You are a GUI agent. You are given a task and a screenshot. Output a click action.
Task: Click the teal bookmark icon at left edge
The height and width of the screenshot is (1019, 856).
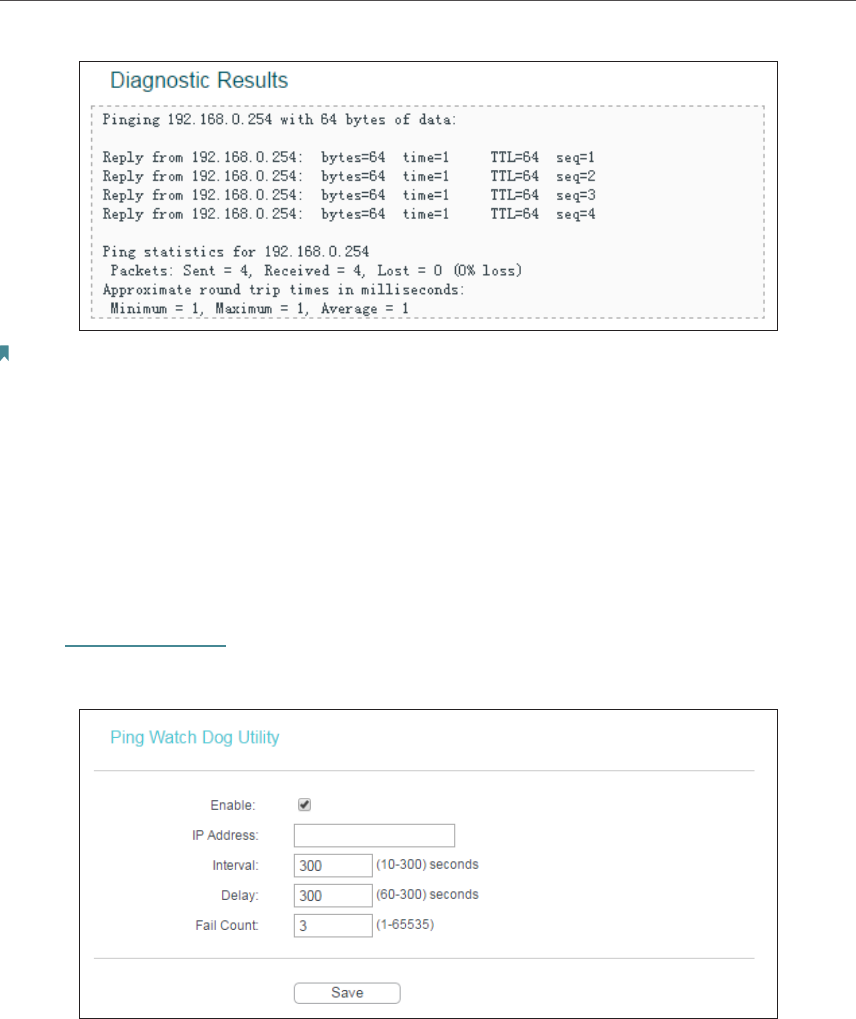[x=4, y=353]
